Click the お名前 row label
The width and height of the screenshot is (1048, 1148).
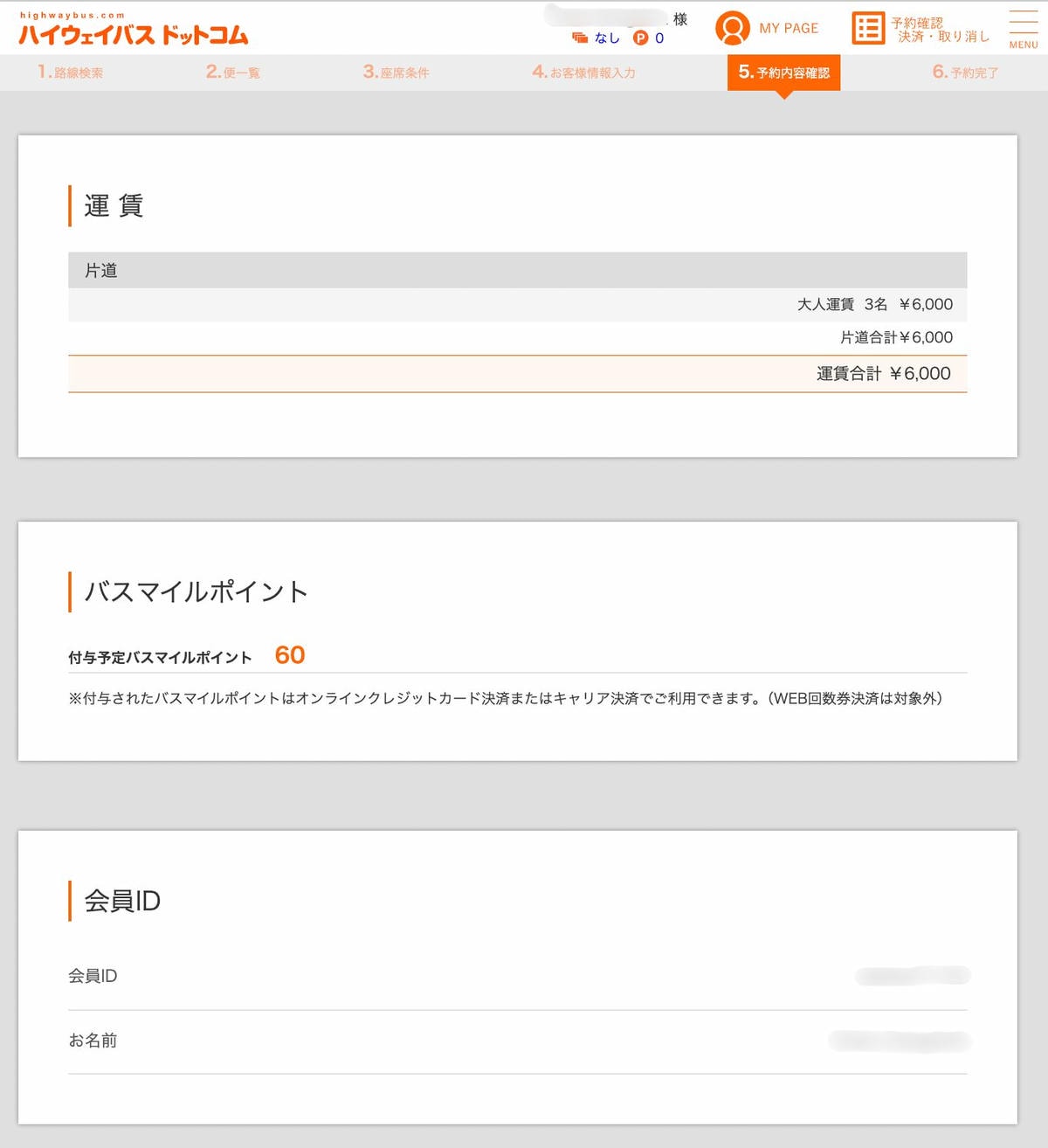[x=93, y=1041]
